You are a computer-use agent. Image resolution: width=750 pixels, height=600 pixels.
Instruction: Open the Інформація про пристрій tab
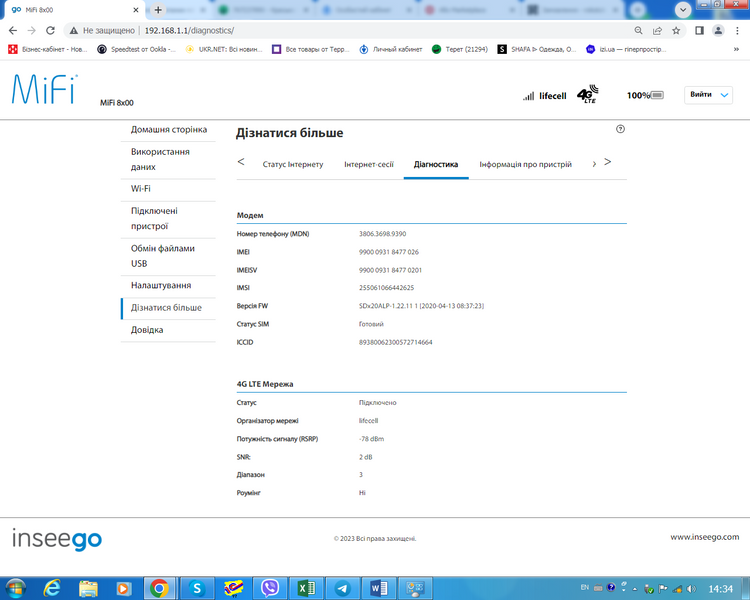tap(525, 164)
